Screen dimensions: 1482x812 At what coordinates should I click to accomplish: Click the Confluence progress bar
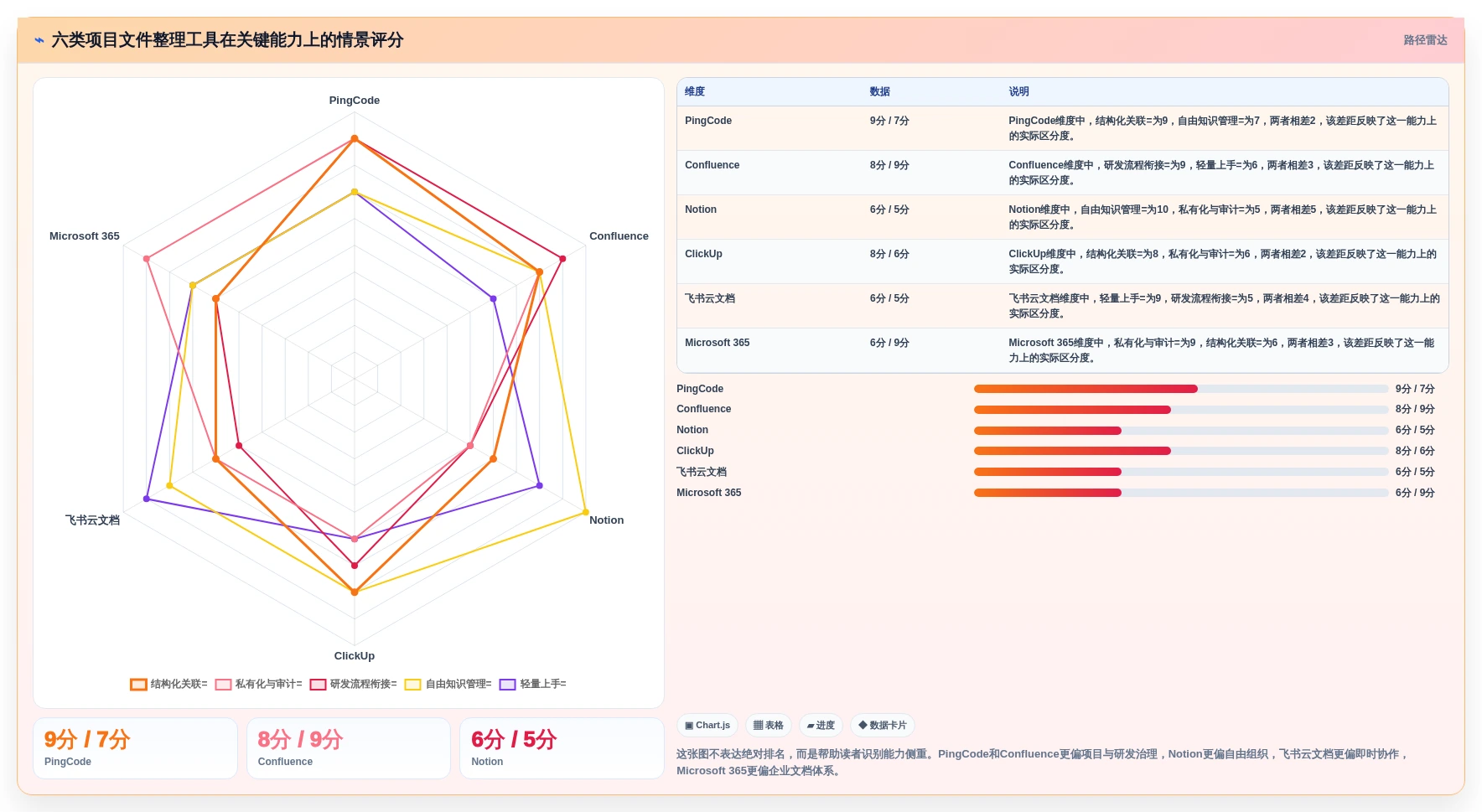pyautogui.click(x=1181, y=410)
